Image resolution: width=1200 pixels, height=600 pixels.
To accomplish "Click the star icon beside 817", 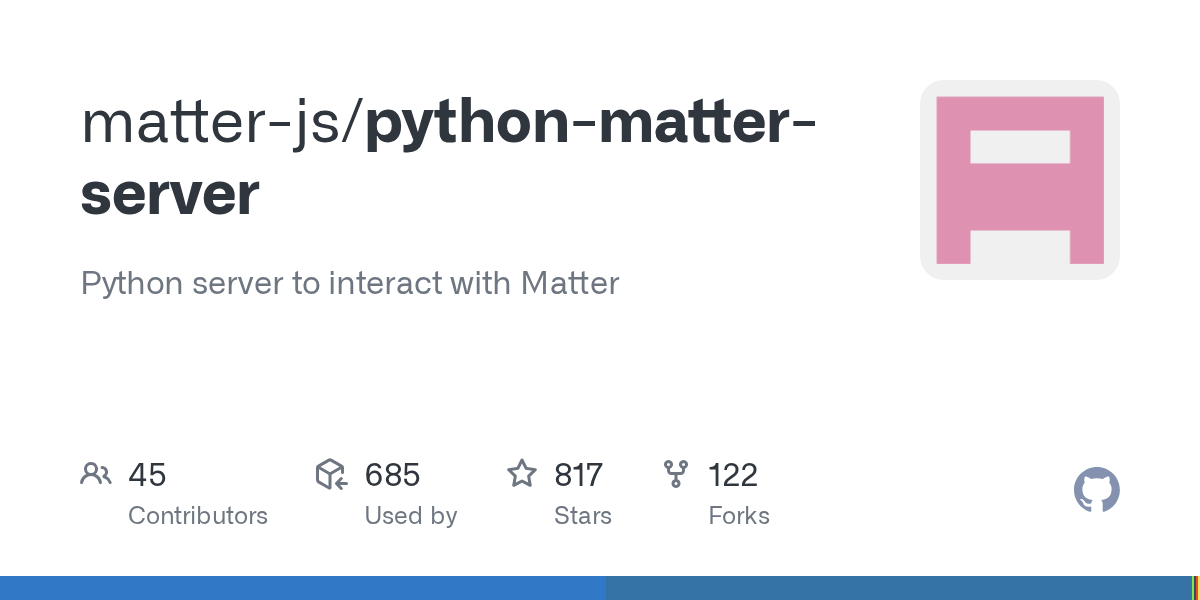I will tap(522, 474).
